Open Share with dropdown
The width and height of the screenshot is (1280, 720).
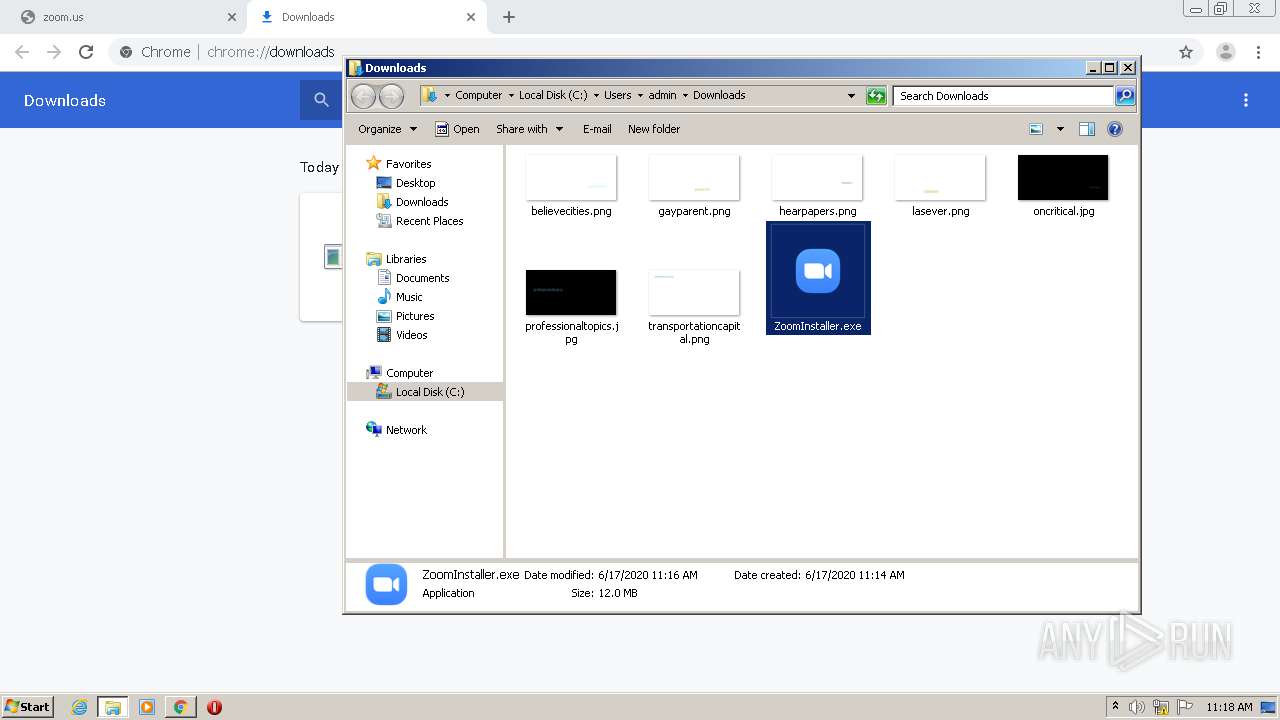point(530,129)
